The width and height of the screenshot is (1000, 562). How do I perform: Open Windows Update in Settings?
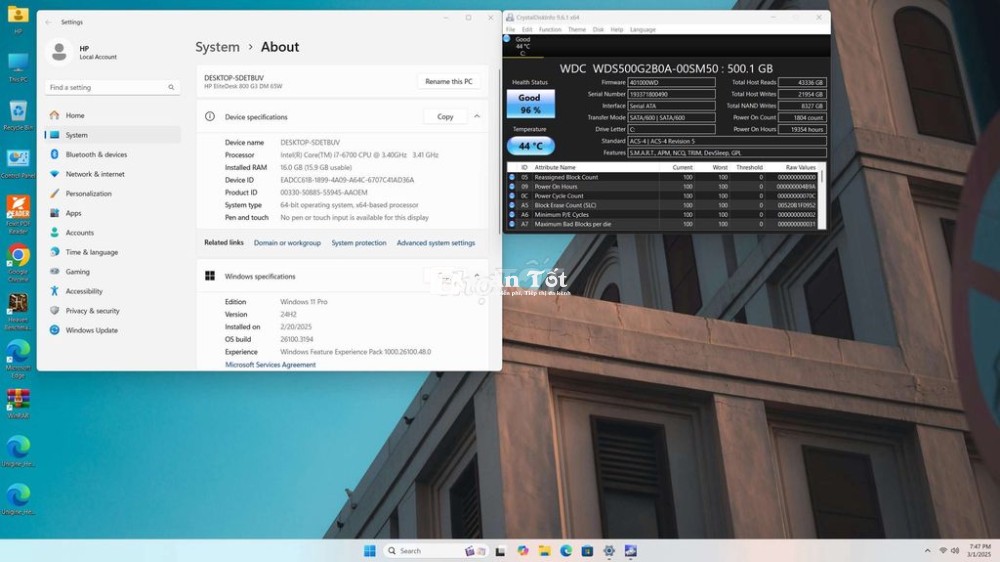tap(112, 330)
